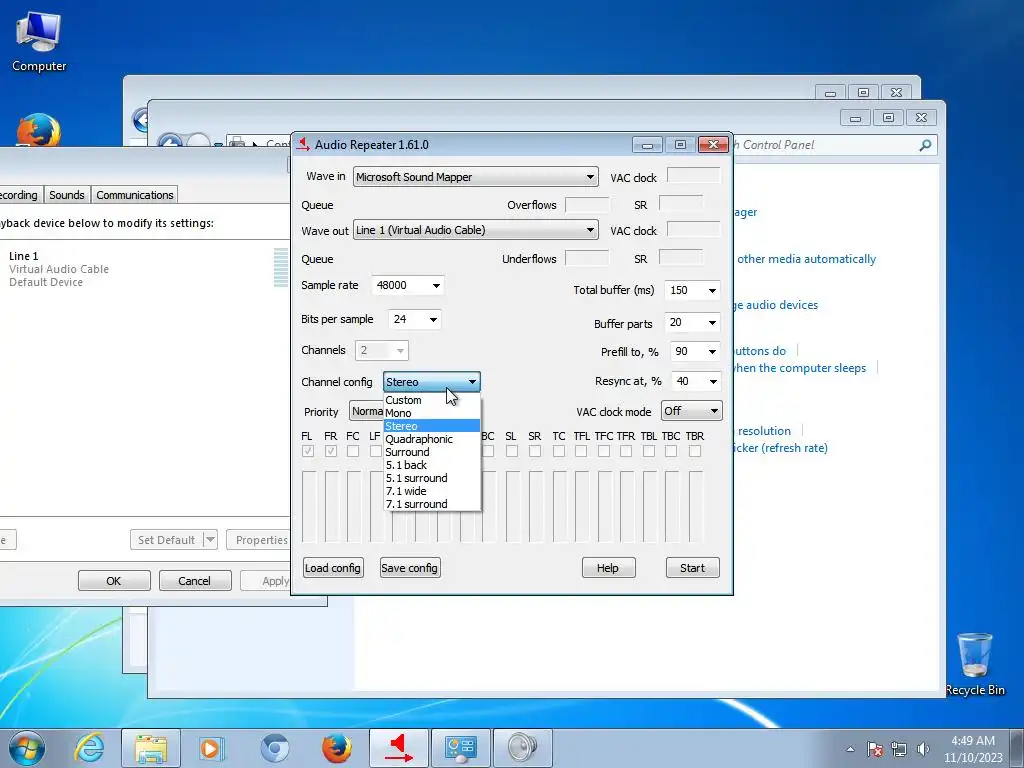The image size is (1024, 768).
Task: Choose 7.1 surround channel config
Action: 432,504
